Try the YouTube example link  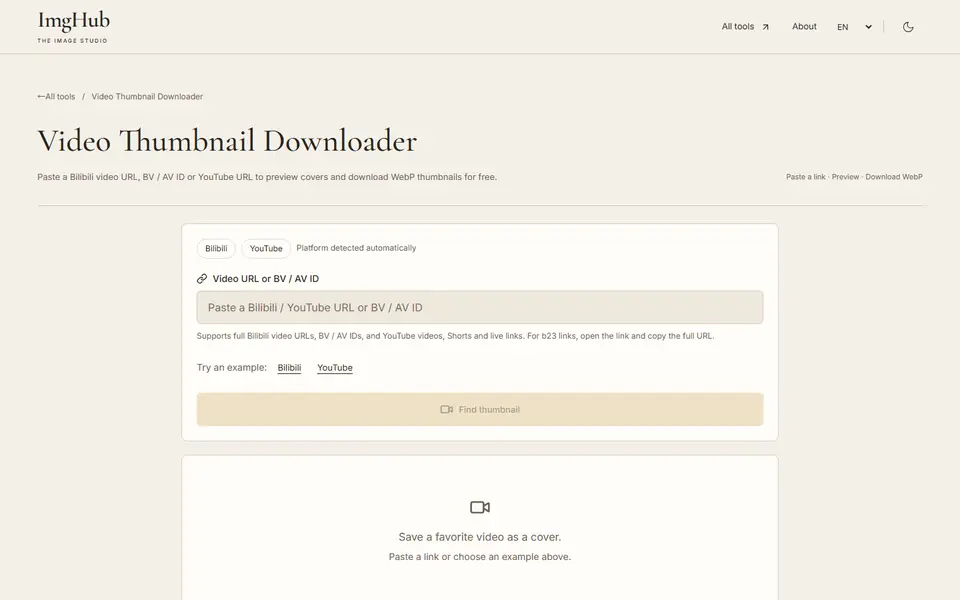[x=335, y=368]
